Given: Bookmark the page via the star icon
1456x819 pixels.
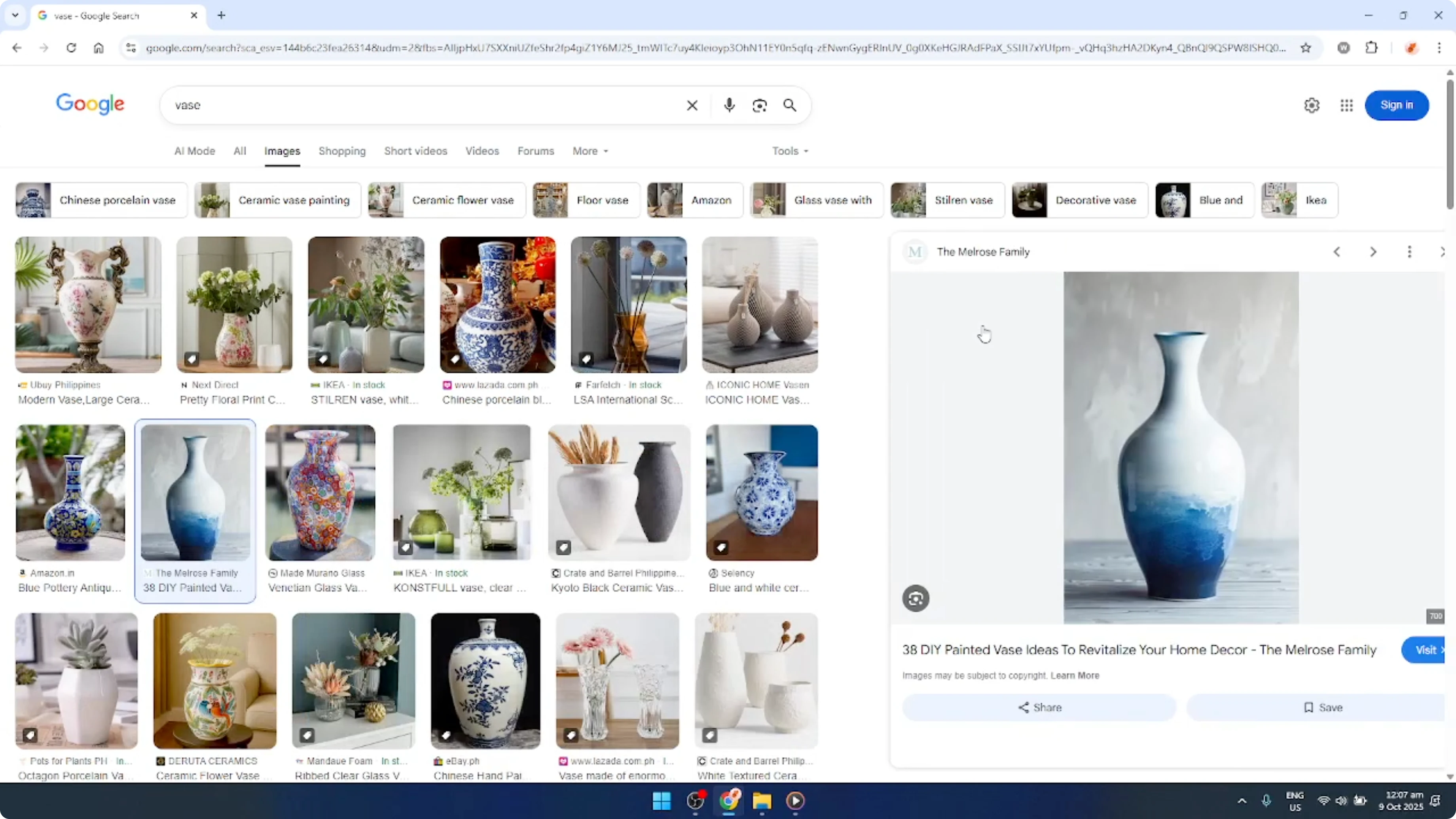Looking at the screenshot, I should (1306, 48).
